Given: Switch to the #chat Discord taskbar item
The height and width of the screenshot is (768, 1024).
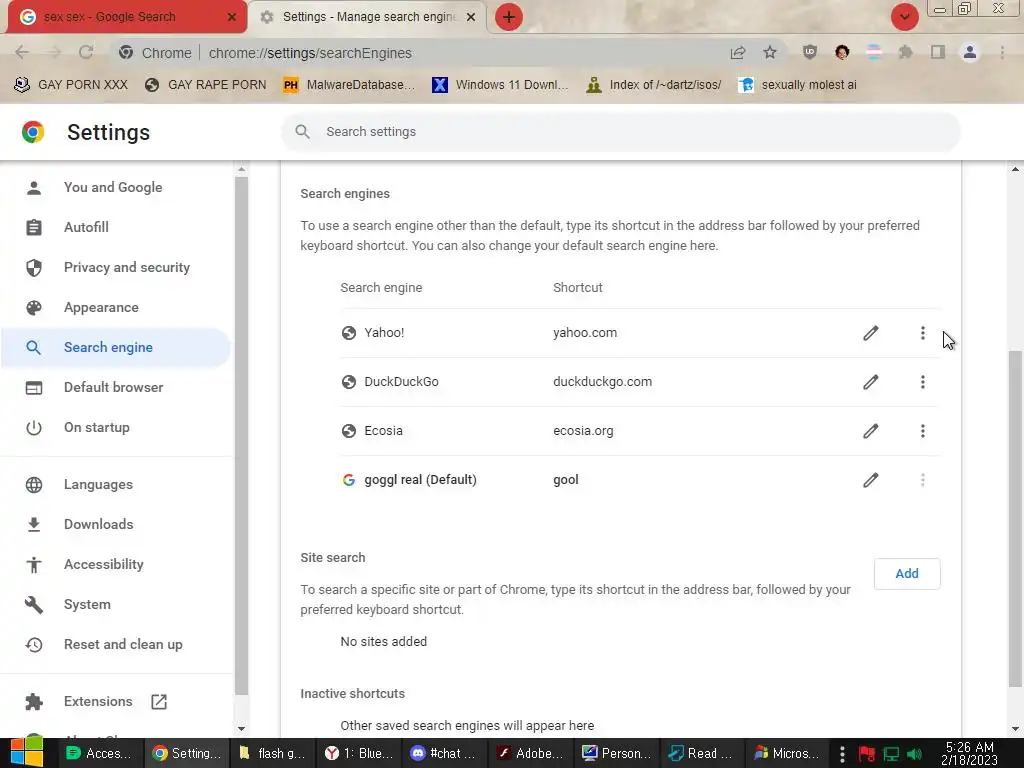Looking at the screenshot, I should [x=444, y=753].
